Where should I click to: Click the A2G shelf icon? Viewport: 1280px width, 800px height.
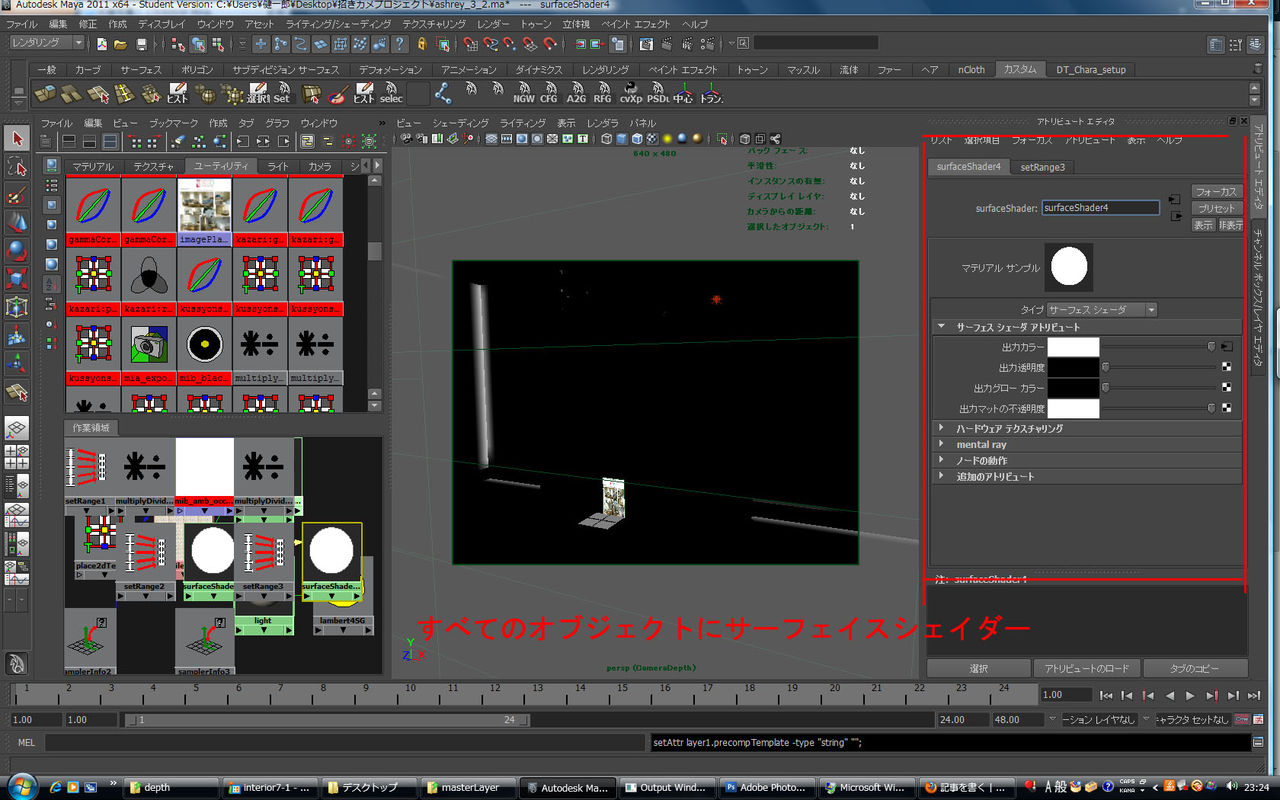[x=576, y=94]
